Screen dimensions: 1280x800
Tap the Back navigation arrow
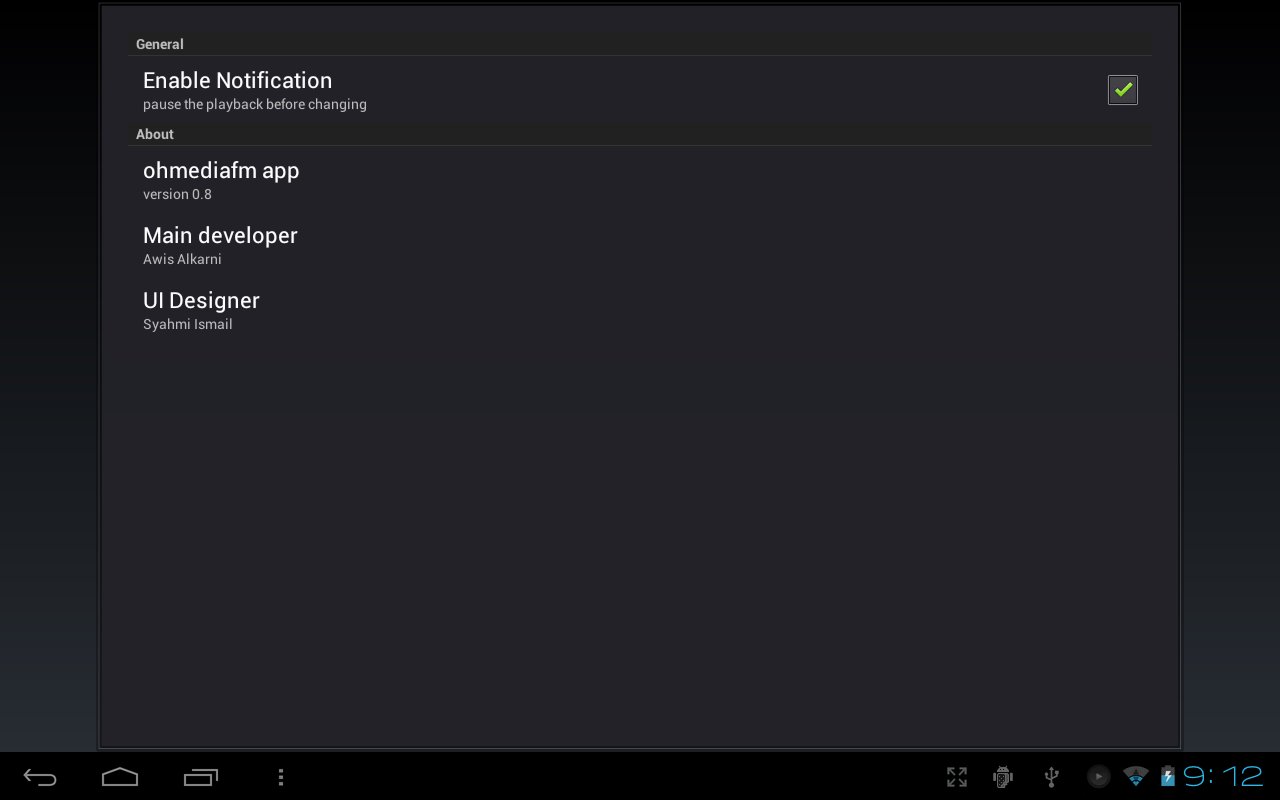click(40, 777)
